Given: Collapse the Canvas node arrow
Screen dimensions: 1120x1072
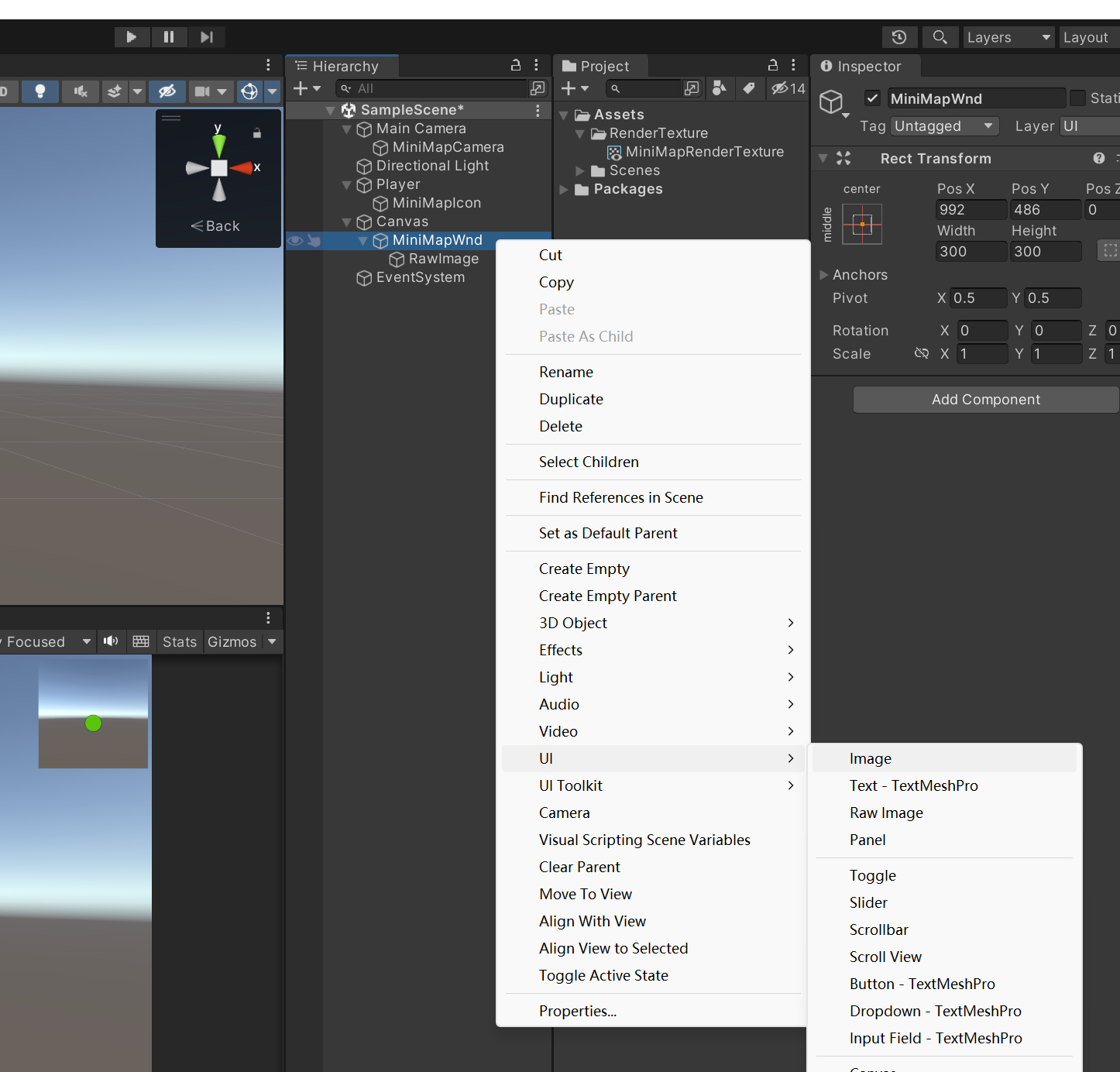Looking at the screenshot, I should pos(346,222).
